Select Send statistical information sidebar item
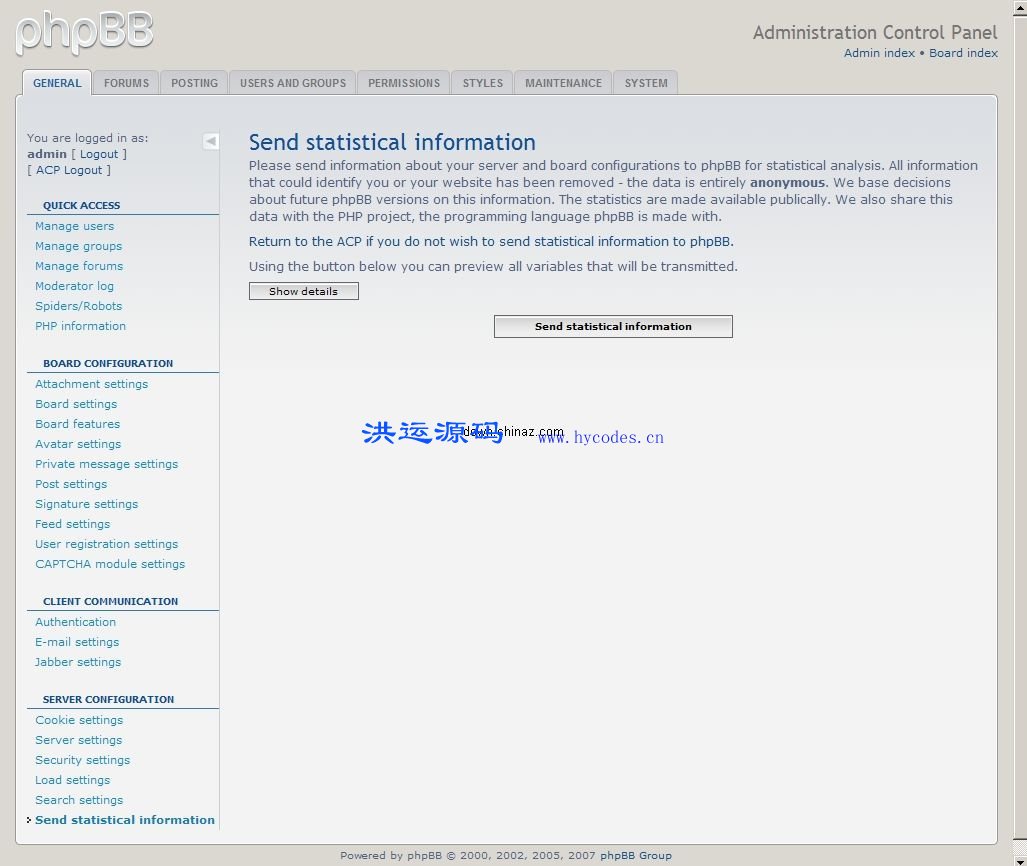This screenshot has height=866, width=1027. pyautogui.click(x=124, y=819)
